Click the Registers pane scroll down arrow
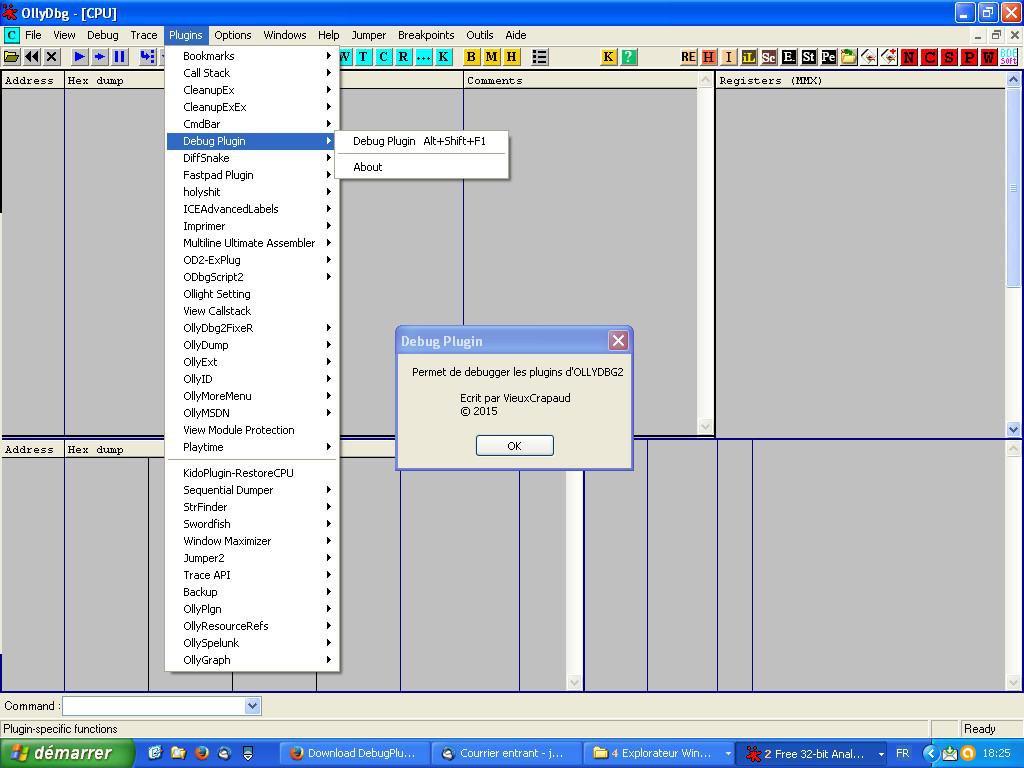1024x768 pixels. (x=1013, y=429)
